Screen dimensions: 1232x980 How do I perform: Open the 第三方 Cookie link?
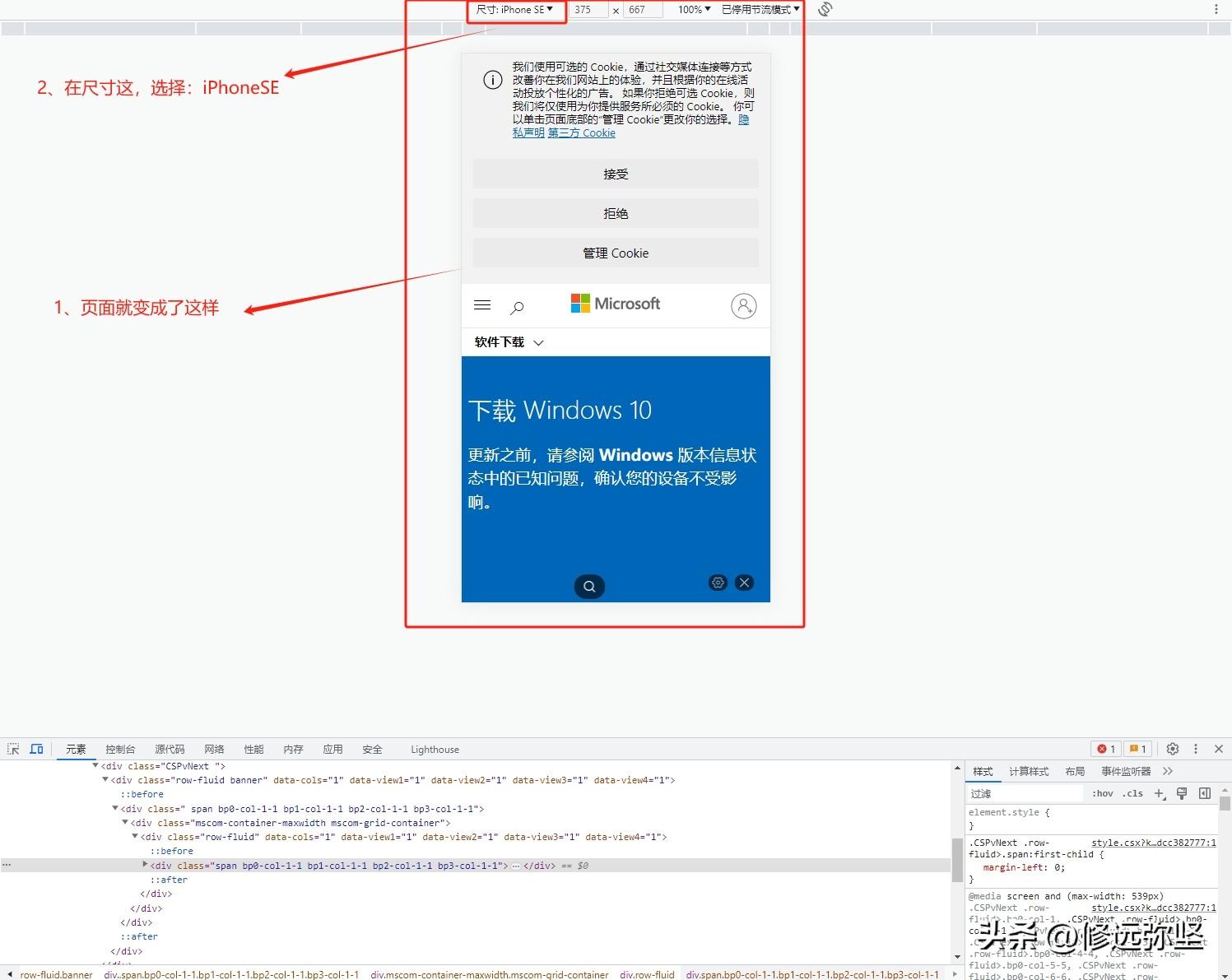tap(582, 132)
